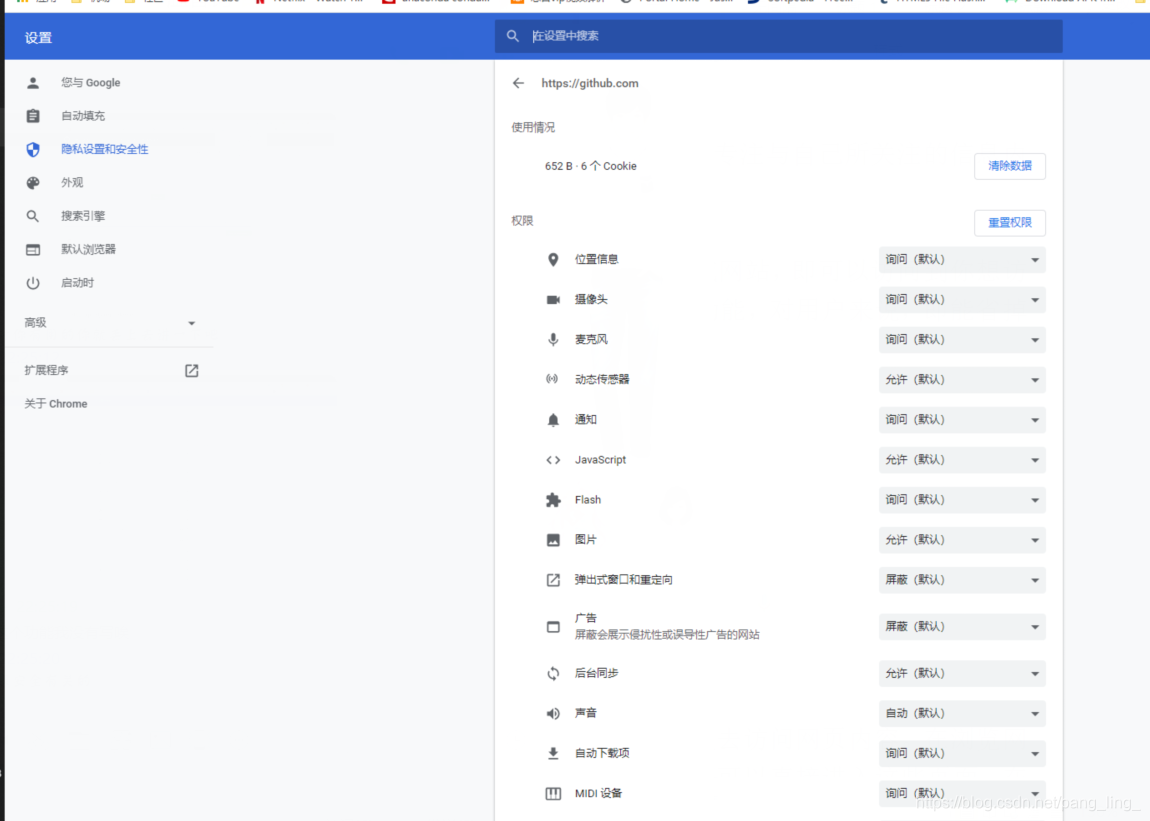Open 自动填充 settings section
The height and width of the screenshot is (821, 1150).
83,116
